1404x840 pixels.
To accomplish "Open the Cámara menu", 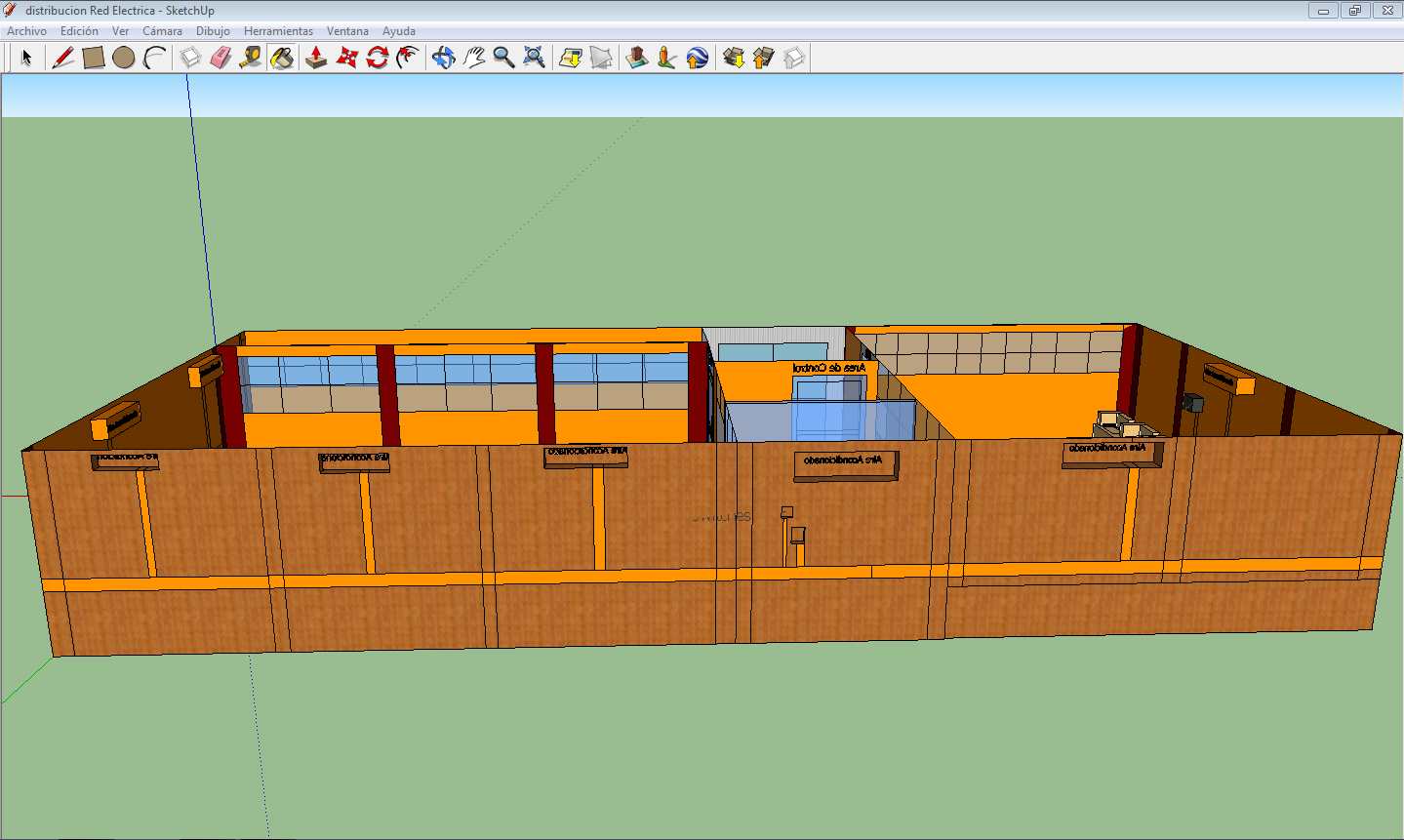I will tap(162, 30).
